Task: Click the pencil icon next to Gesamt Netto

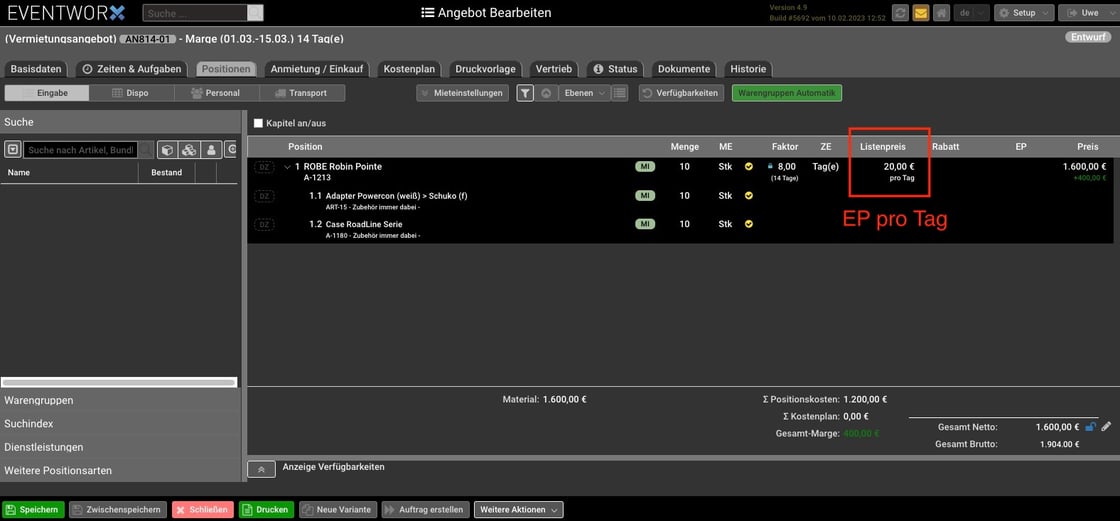Action: 1106,427
